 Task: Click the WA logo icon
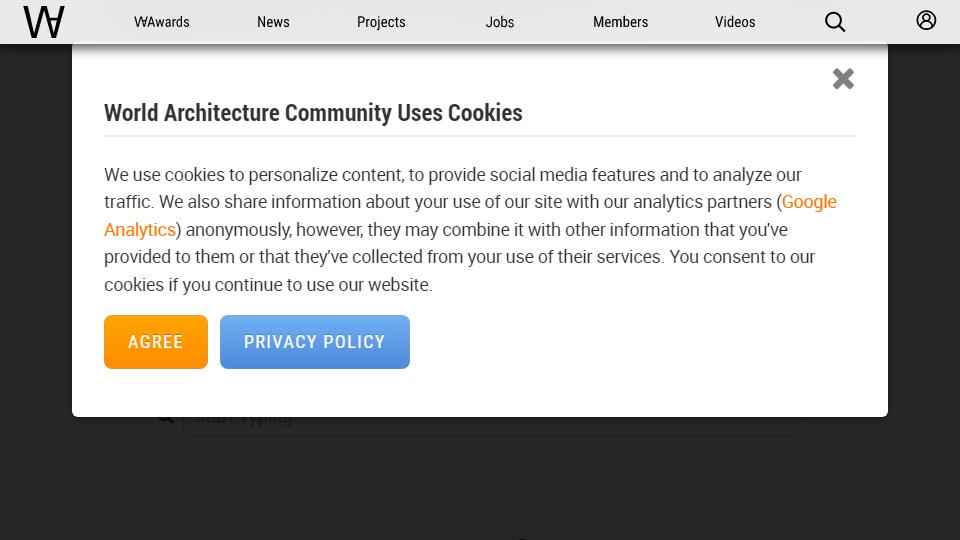click(x=43, y=22)
